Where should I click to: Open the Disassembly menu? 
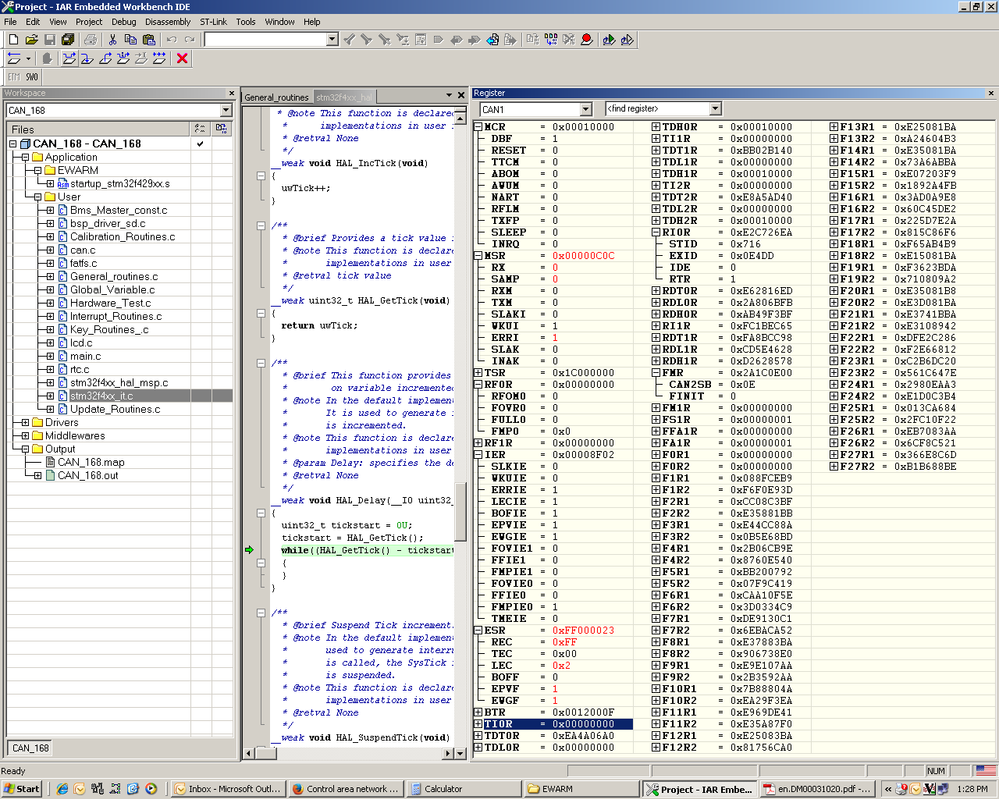(x=168, y=22)
